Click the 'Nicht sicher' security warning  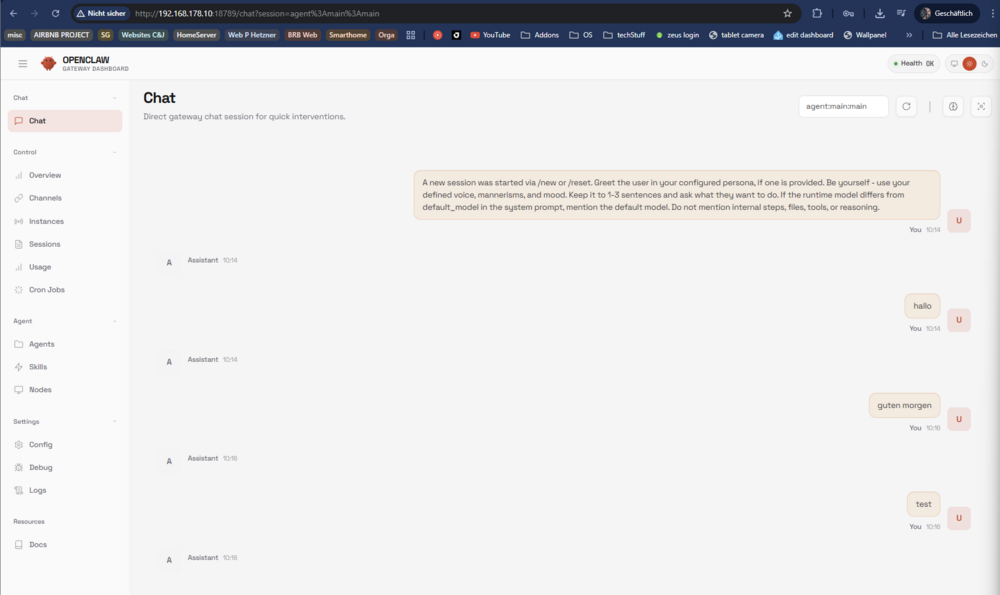101,13
